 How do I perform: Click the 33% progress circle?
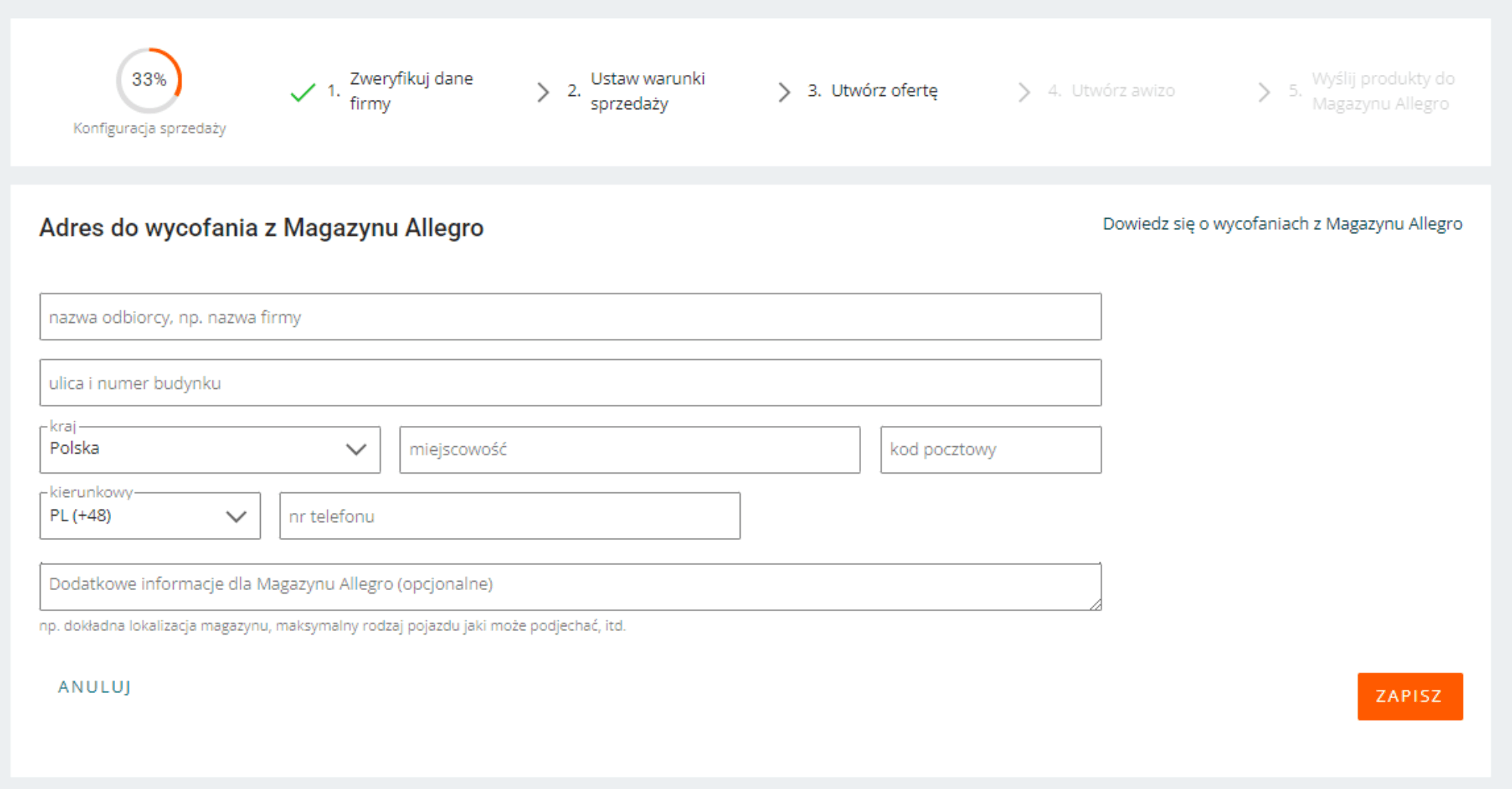click(149, 80)
